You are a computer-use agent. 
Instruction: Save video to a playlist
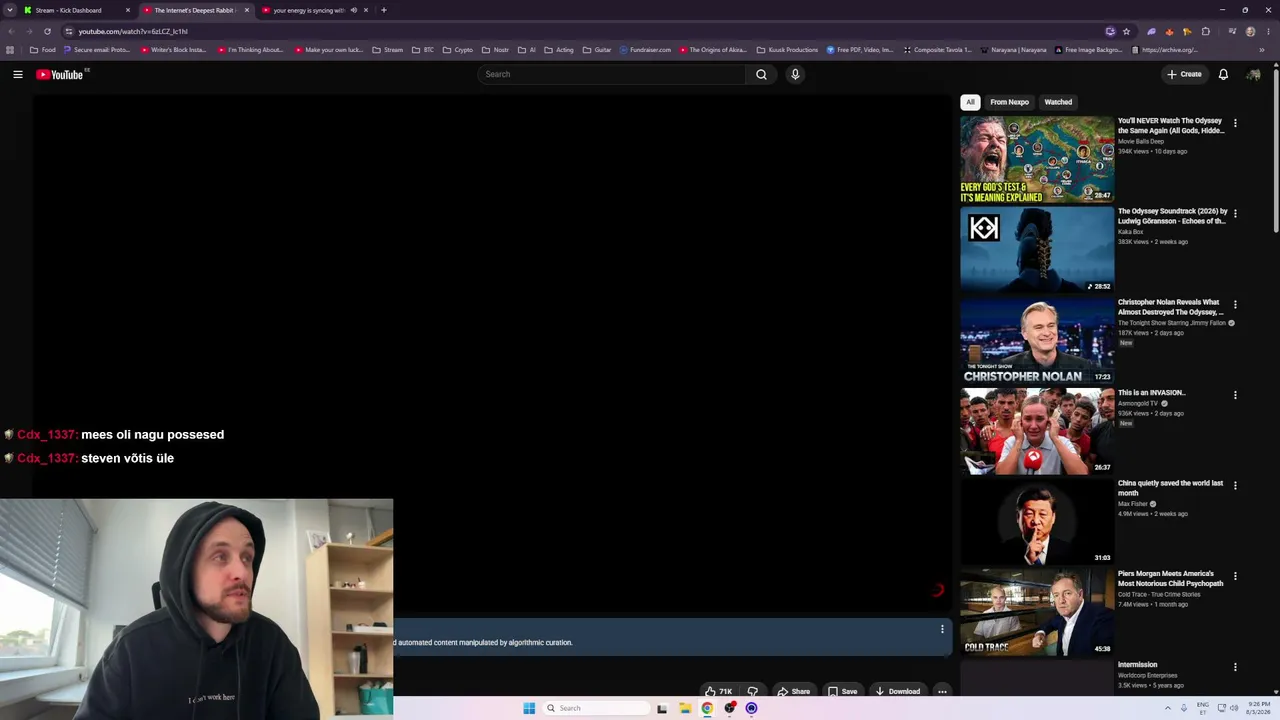click(x=842, y=691)
